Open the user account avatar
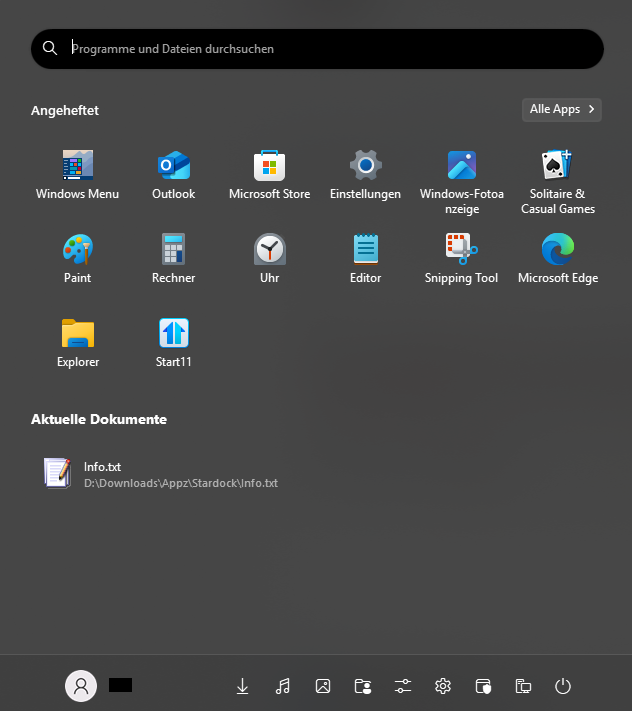Viewport: 632px width, 711px height. [81, 685]
